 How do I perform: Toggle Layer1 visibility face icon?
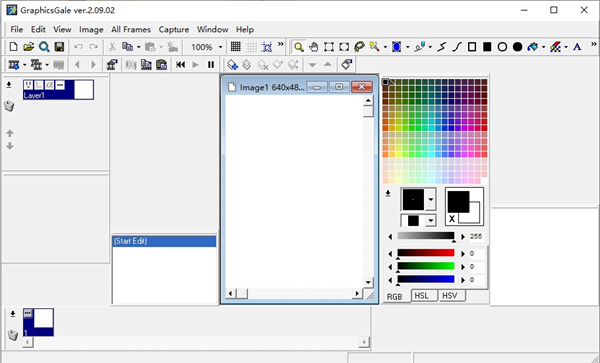(x=28, y=85)
